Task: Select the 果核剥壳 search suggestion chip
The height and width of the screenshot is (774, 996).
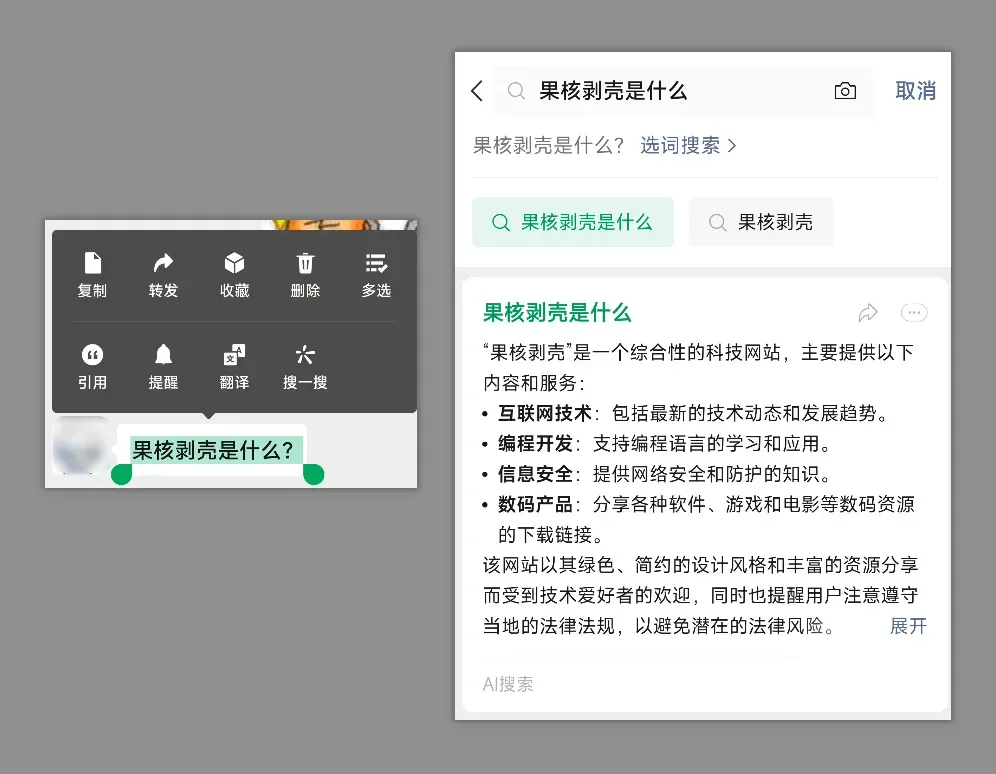Action: click(x=761, y=222)
